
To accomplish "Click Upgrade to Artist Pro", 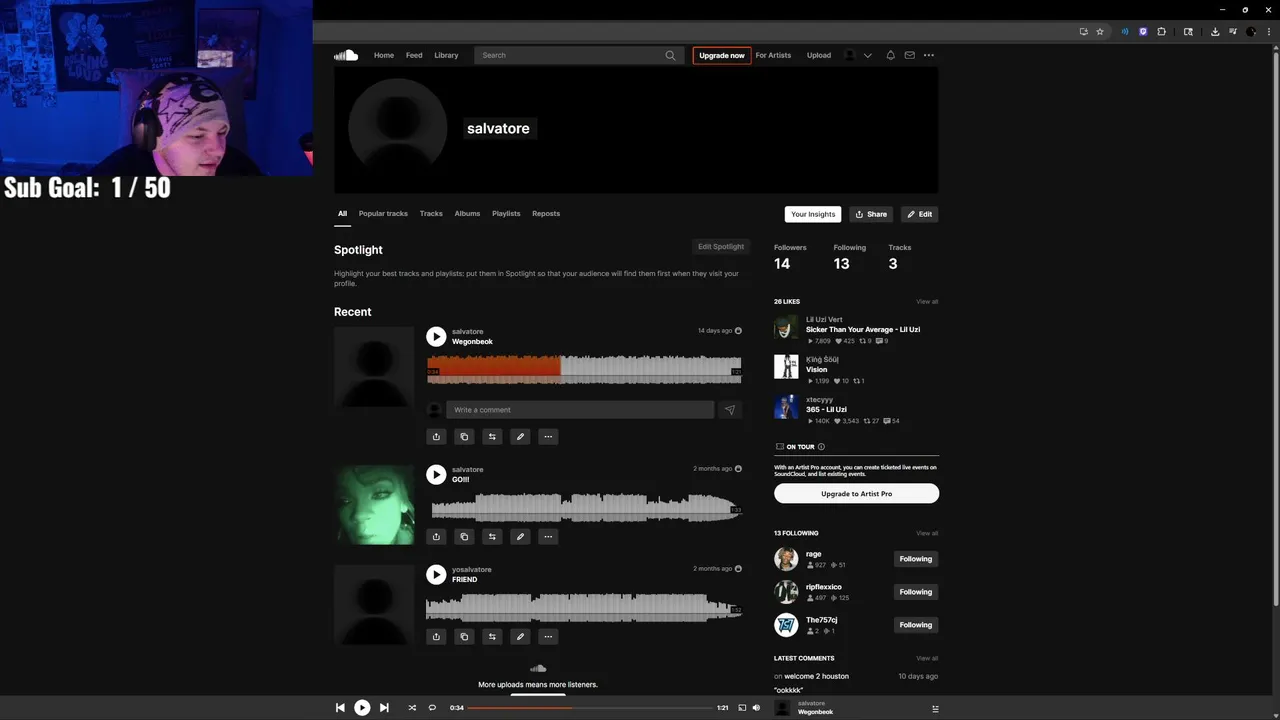I will point(856,493).
